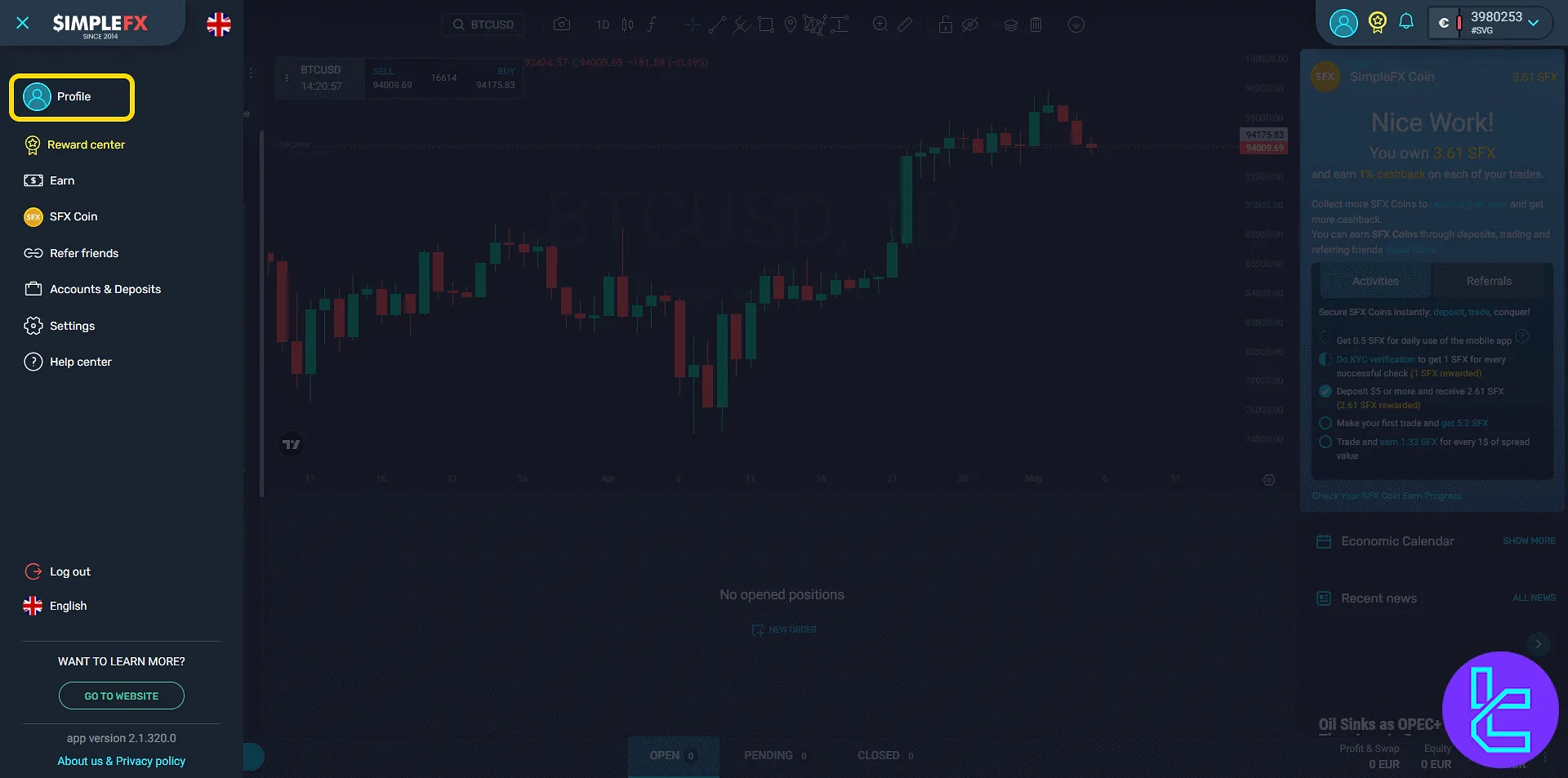Open the Reward center menu entry
Viewport: 1568px width, 778px height.
[x=74, y=144]
